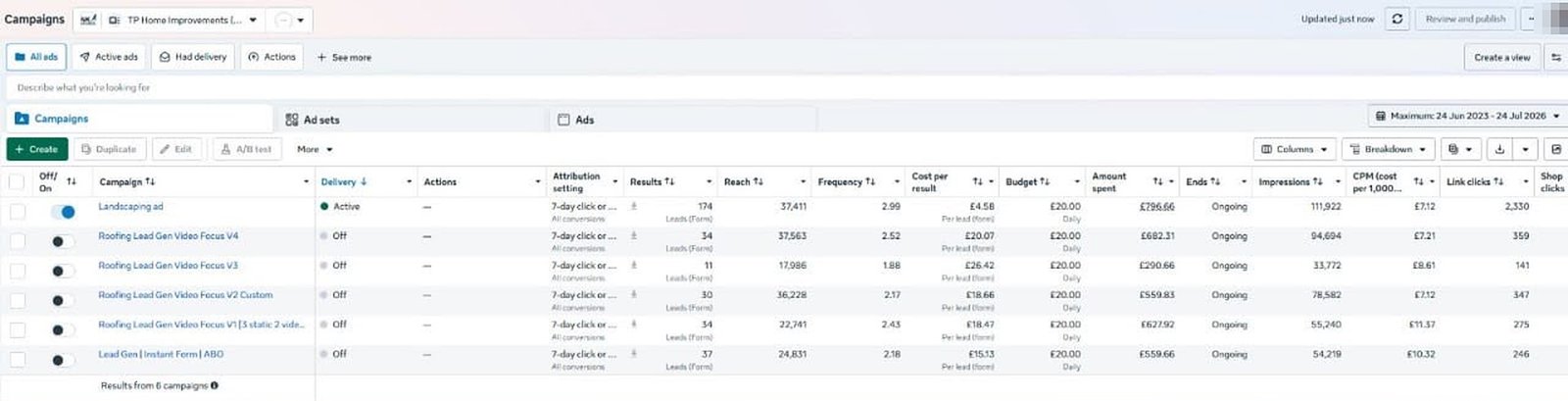Export table data with the download icon

1499,149
